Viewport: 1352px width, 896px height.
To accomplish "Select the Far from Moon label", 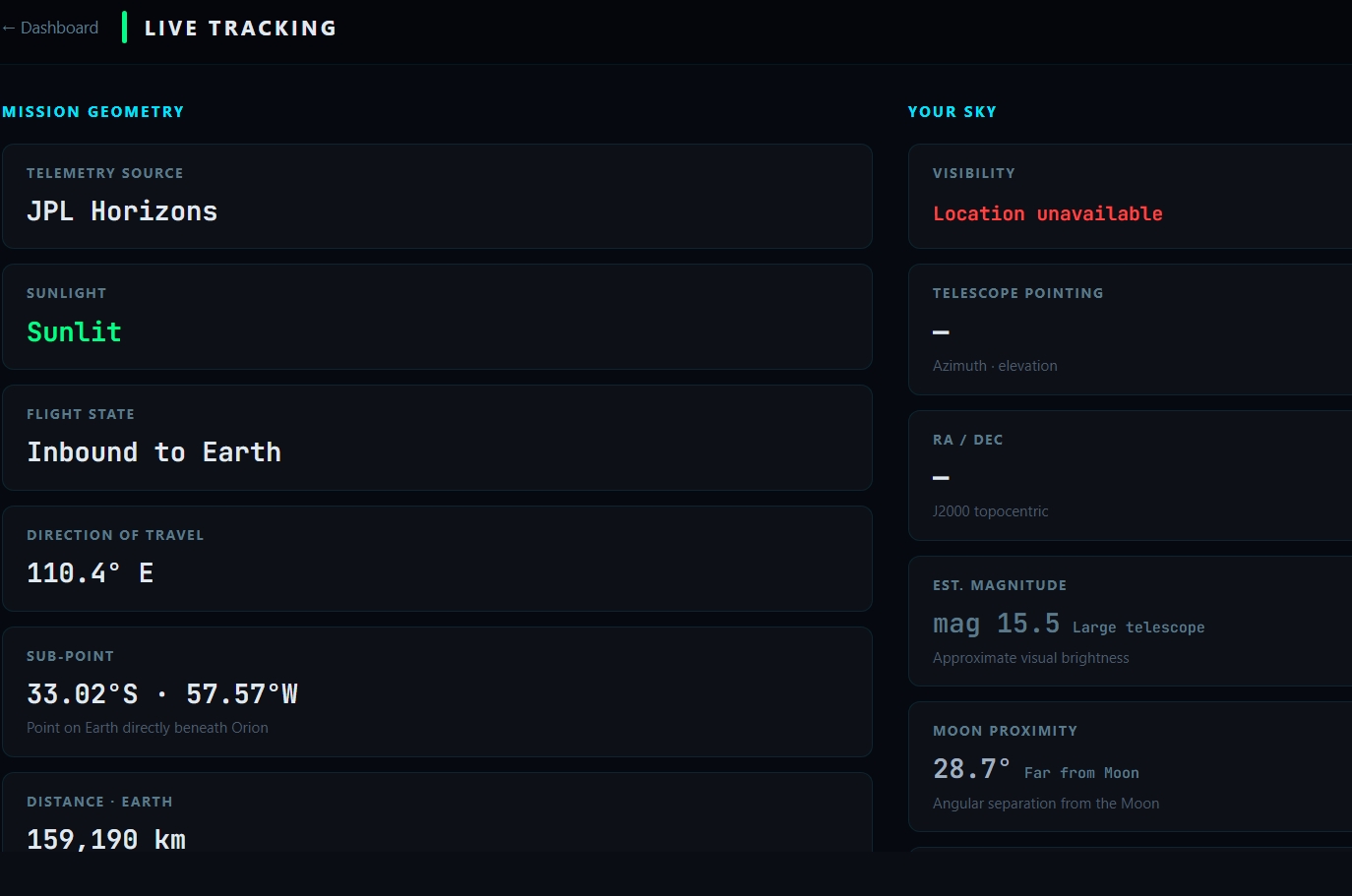I will tap(1081, 773).
